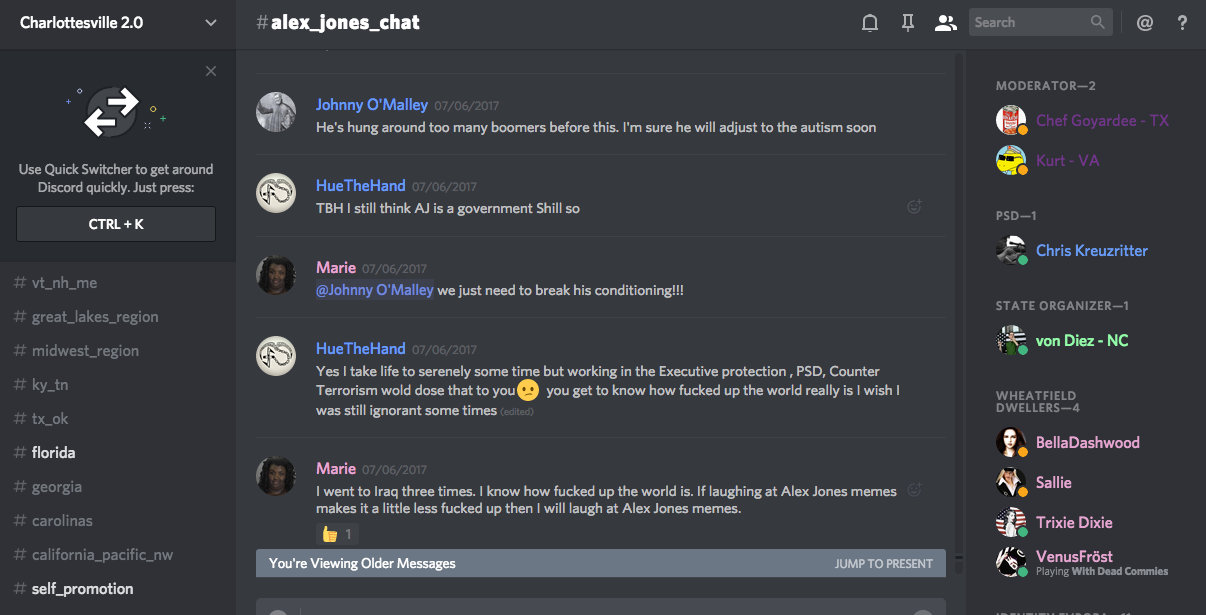Open recent mentions with @ icon
This screenshot has width=1206, height=615.
click(1145, 23)
